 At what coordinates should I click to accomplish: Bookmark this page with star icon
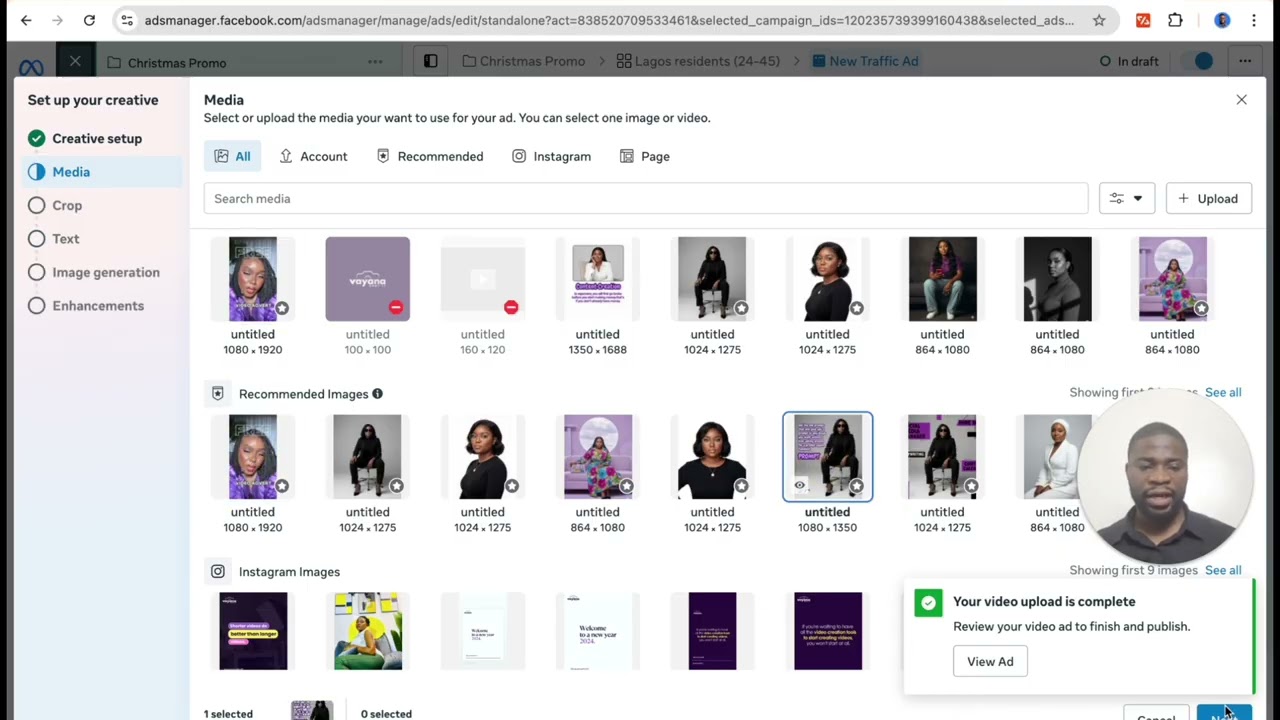1099,20
